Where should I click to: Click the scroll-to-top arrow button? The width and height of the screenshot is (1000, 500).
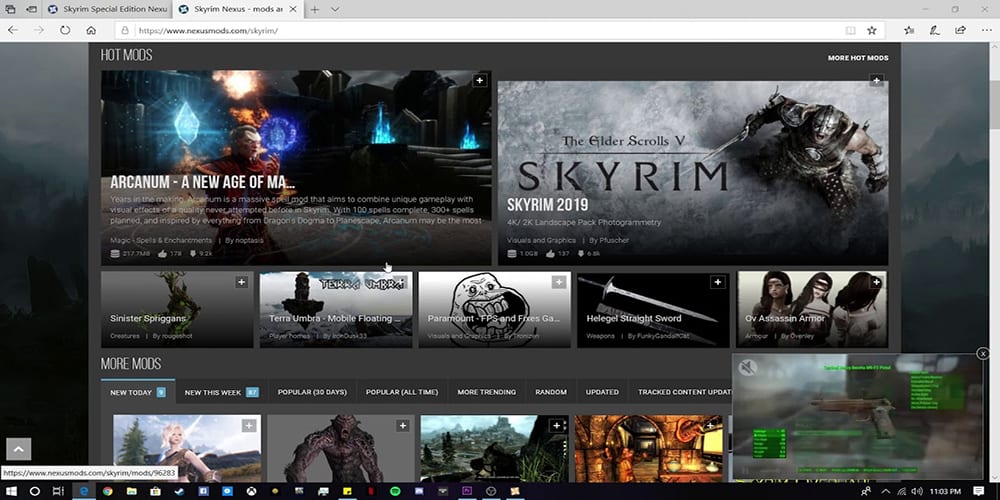coord(18,449)
